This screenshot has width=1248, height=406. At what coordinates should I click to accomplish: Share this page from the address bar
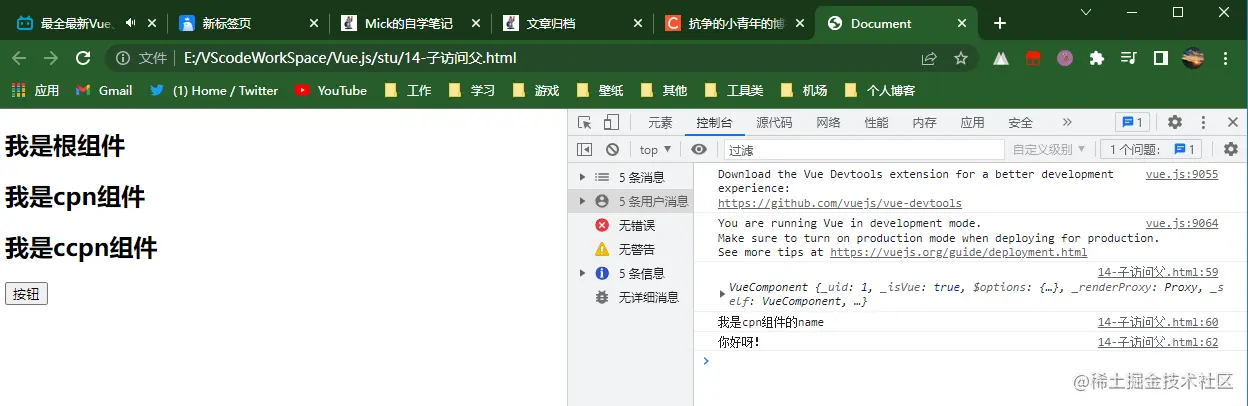click(929, 58)
